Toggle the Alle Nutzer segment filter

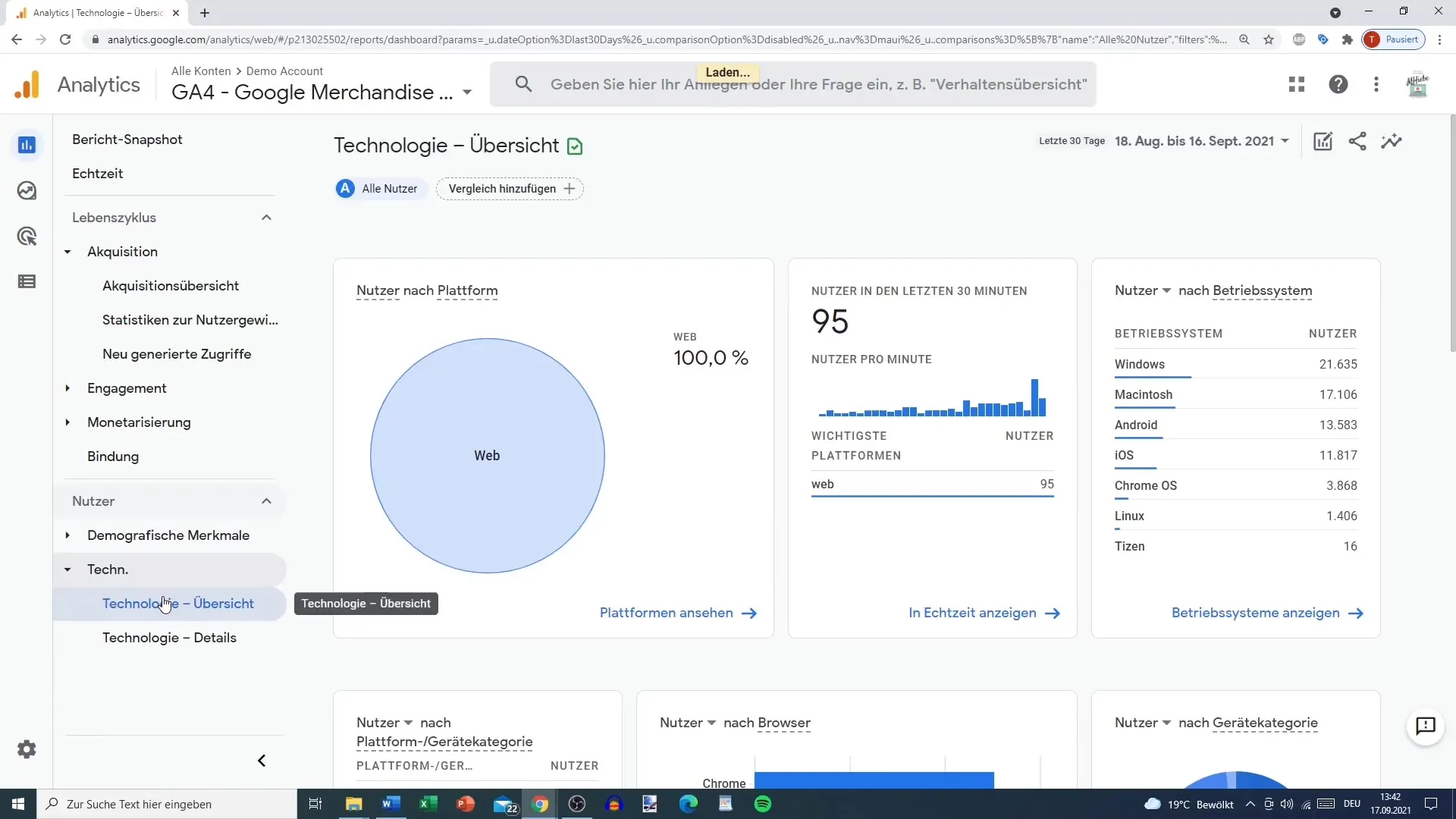coord(381,189)
